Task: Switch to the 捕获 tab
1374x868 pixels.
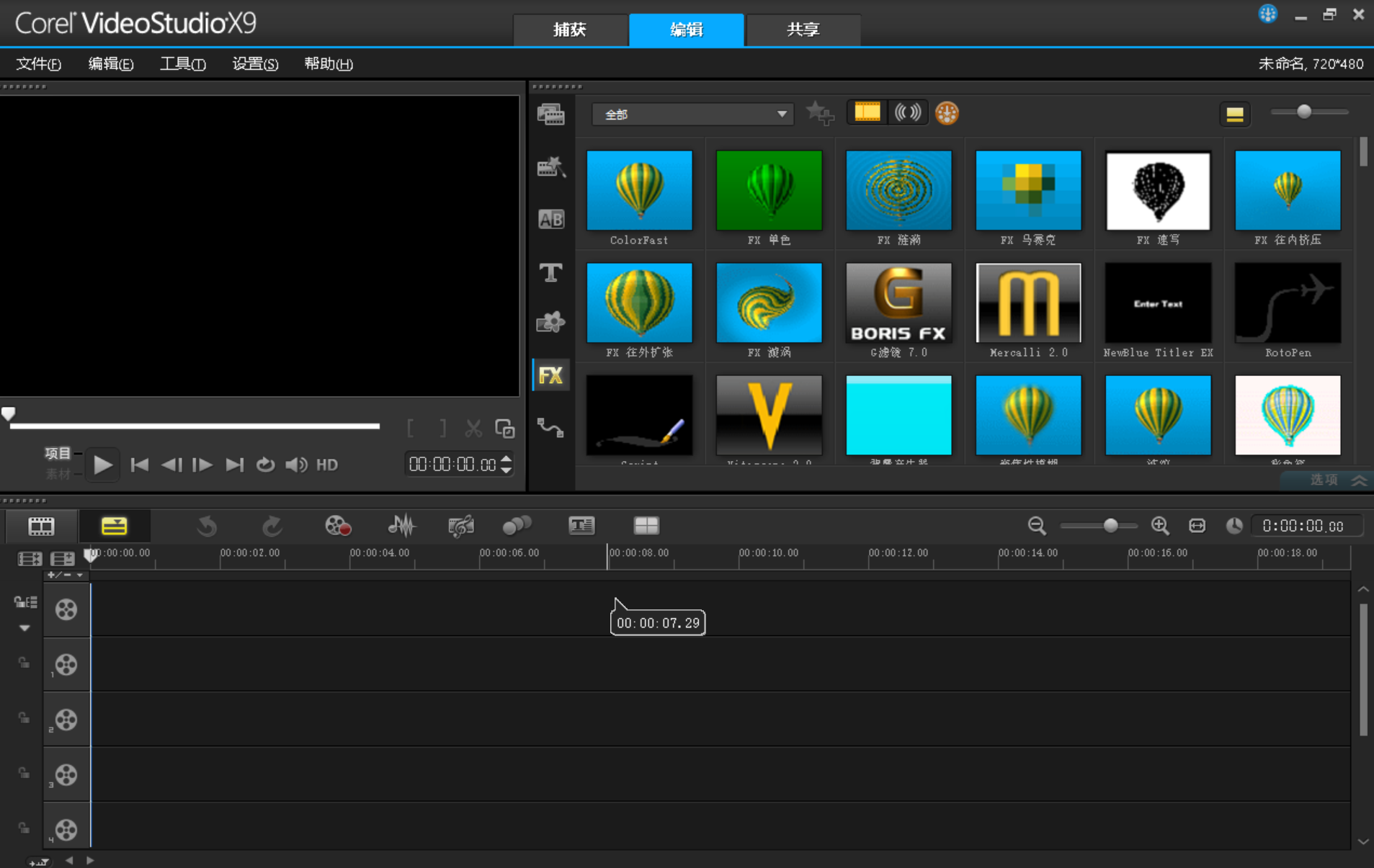Action: pos(570,30)
